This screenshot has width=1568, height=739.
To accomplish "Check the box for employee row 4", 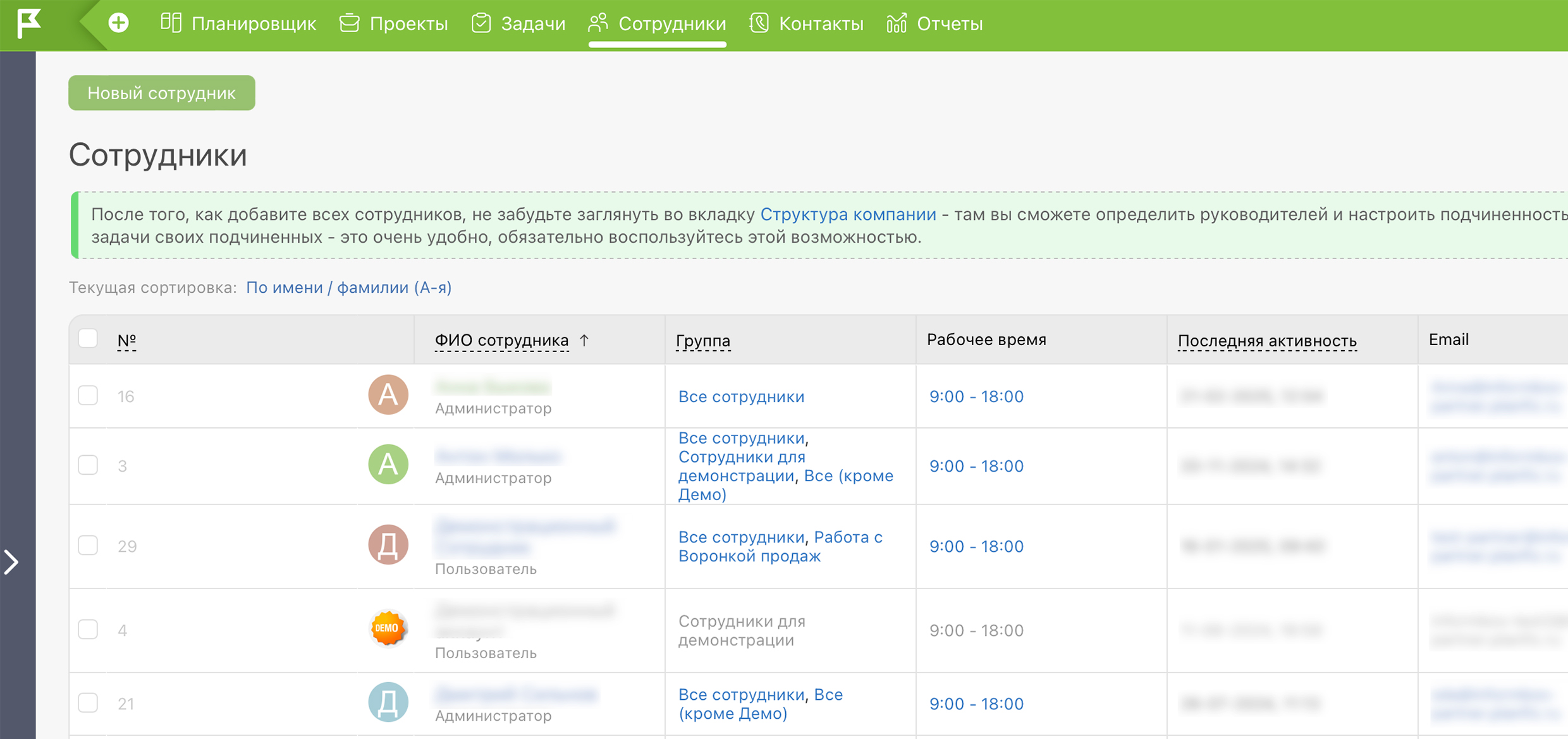I will click(x=88, y=629).
